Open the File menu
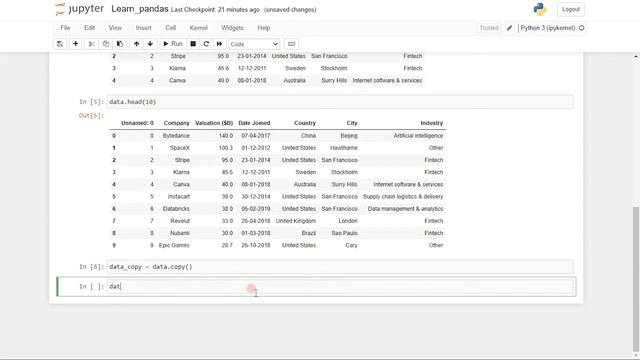Viewport: 640px width, 360px height. point(65,28)
